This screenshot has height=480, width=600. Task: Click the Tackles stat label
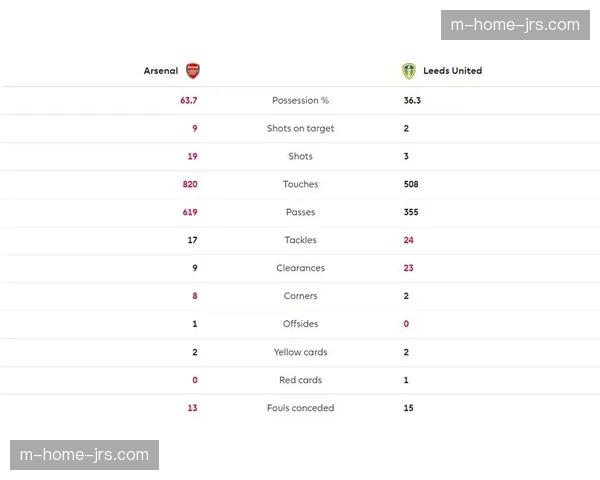[300, 241]
